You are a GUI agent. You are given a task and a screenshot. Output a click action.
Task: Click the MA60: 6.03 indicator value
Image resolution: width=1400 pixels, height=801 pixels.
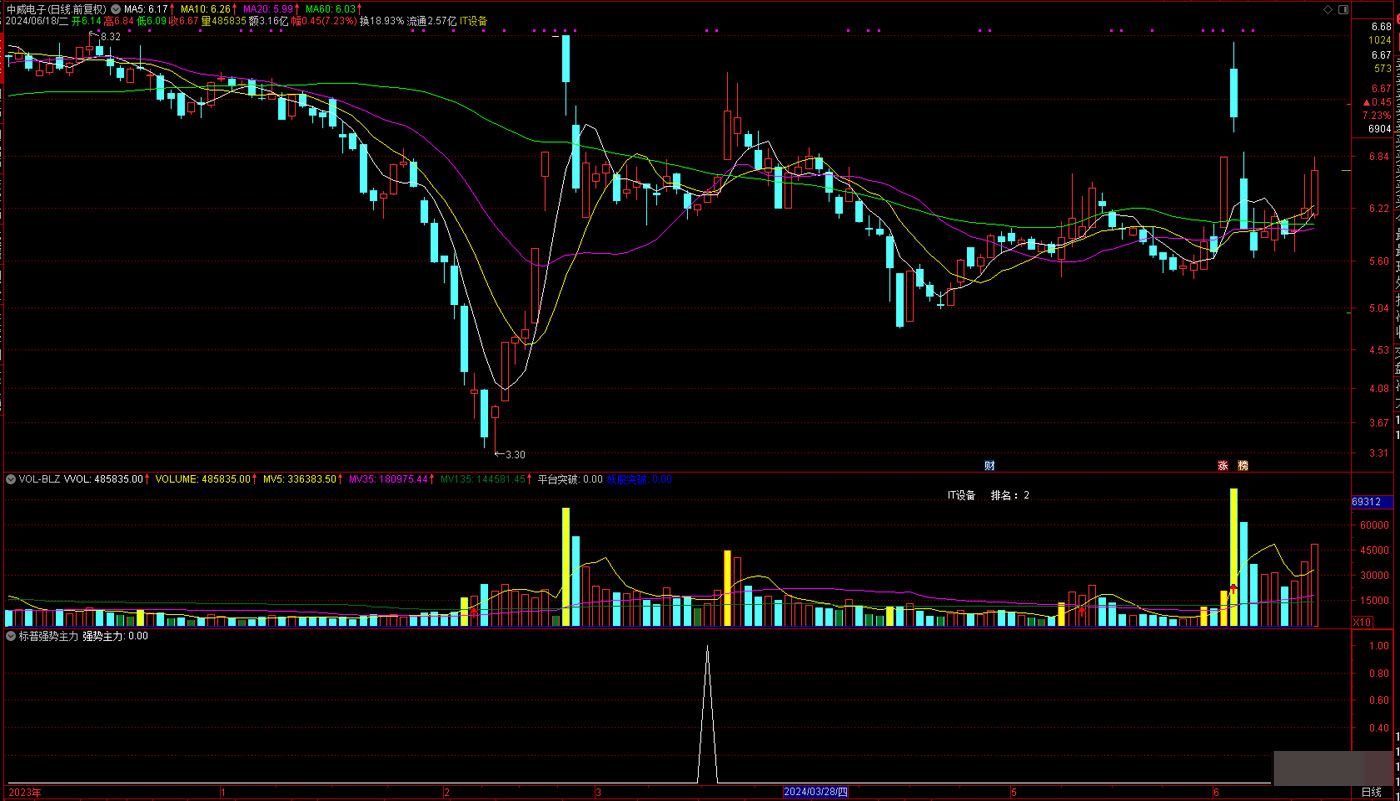(x=331, y=9)
